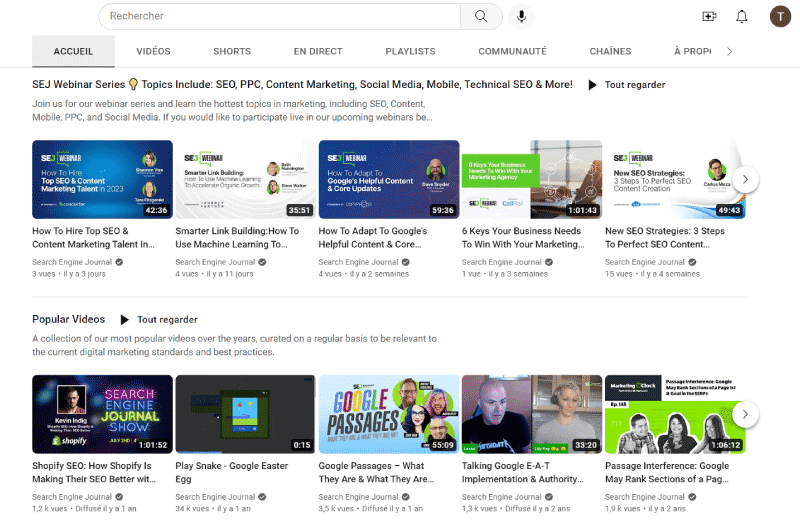Screen dimensions: 800x530
Task: Click Search Engine Journal under 6 Keys video
Action: [502, 262]
